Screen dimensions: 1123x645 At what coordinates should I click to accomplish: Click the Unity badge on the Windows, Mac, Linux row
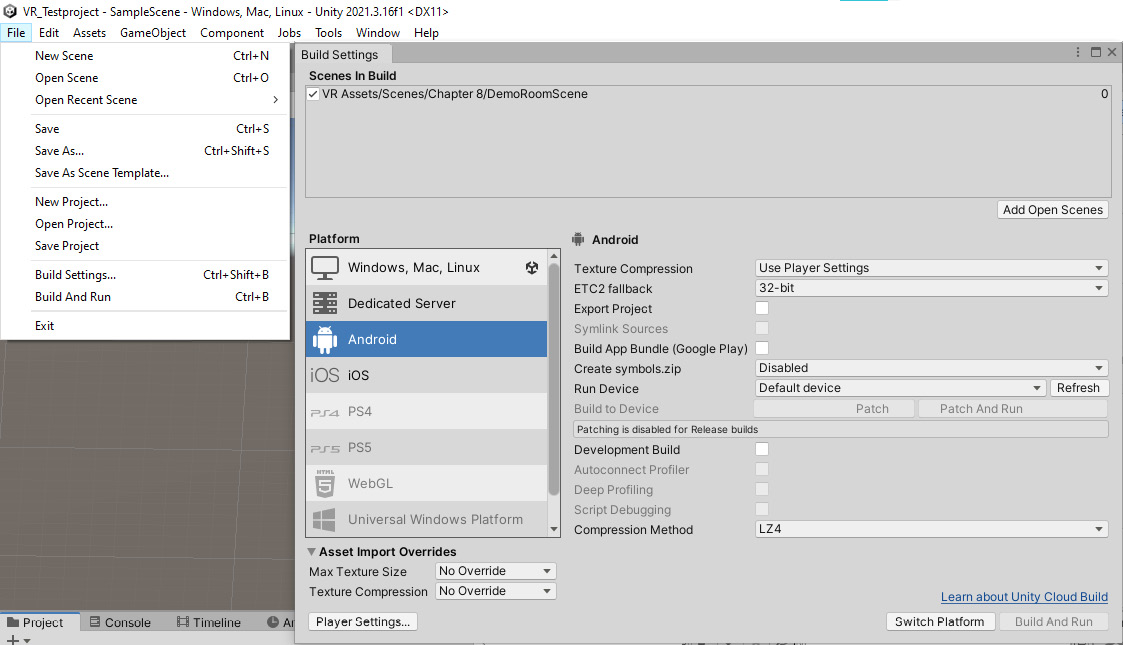(531, 268)
